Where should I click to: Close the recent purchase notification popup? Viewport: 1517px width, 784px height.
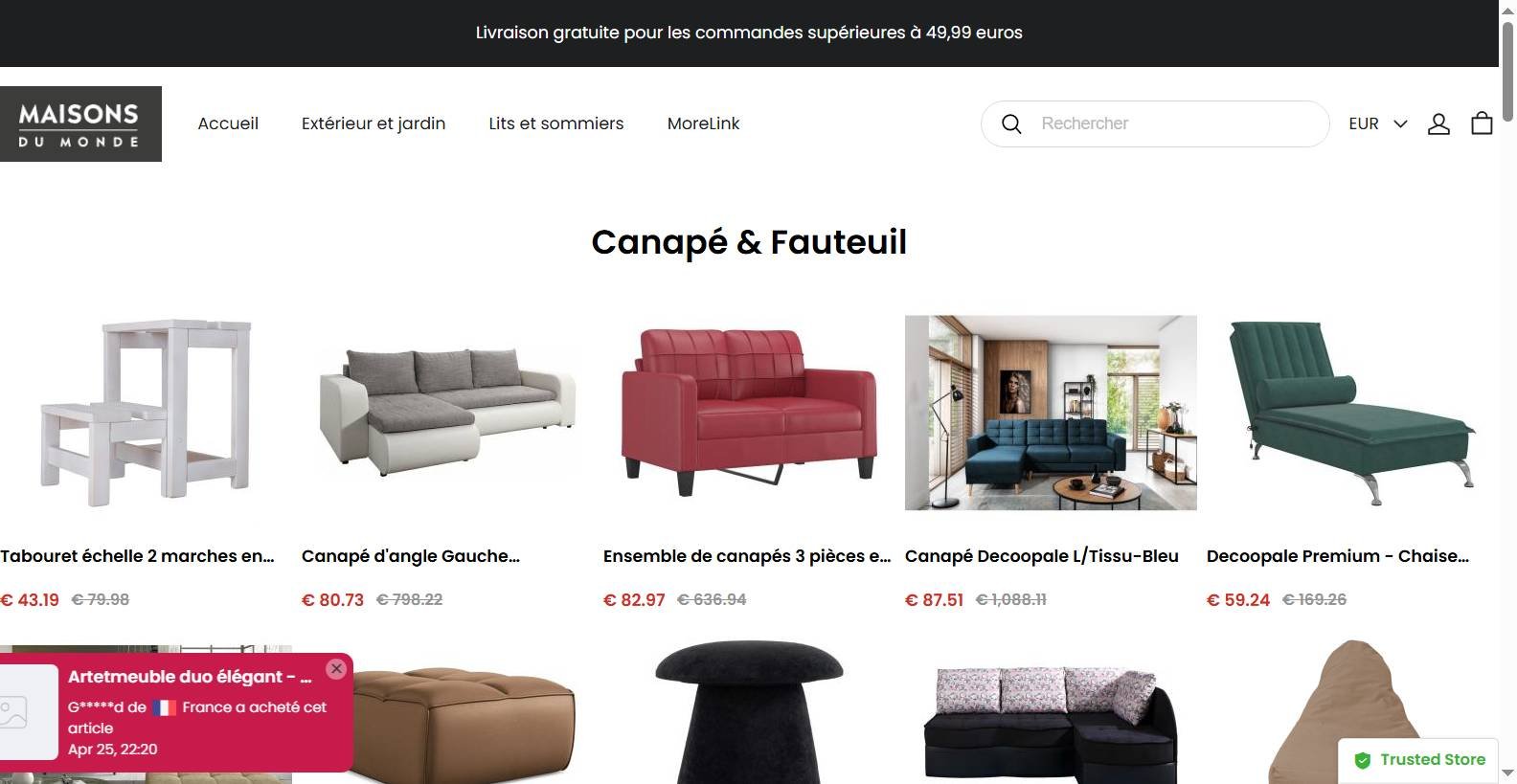click(336, 669)
